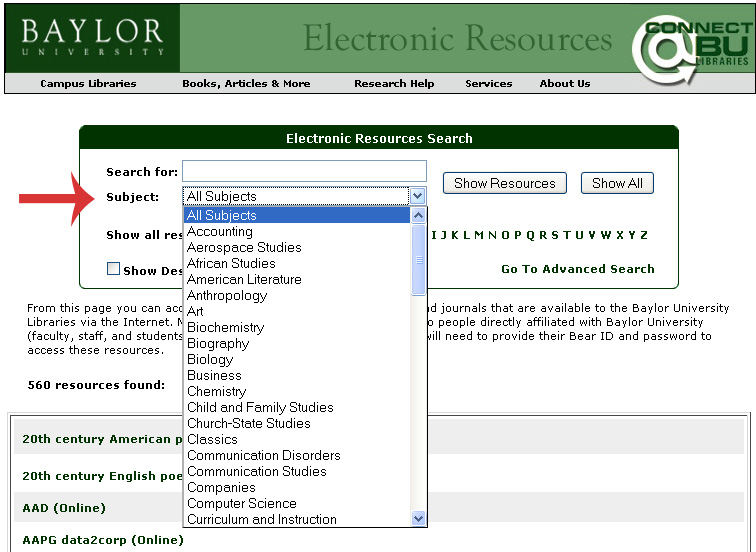Viewport: 756px width, 552px height.
Task: Open the Services menu
Action: pos(488,84)
